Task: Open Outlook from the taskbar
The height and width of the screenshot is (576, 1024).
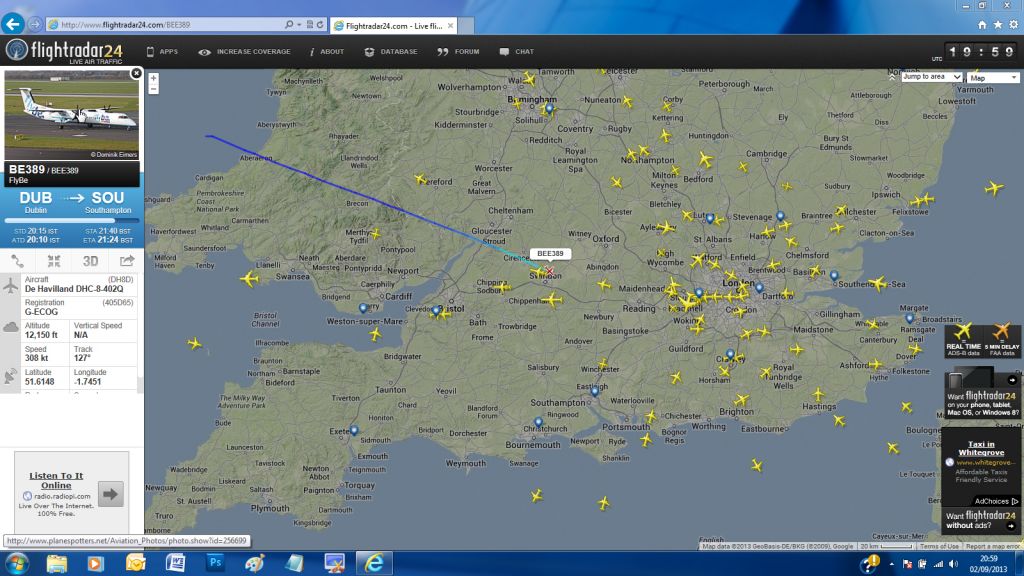Action: (x=136, y=563)
